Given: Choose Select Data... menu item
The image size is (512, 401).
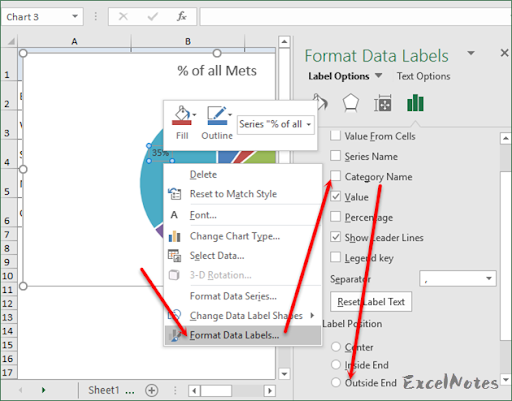Looking at the screenshot, I should [x=217, y=256].
